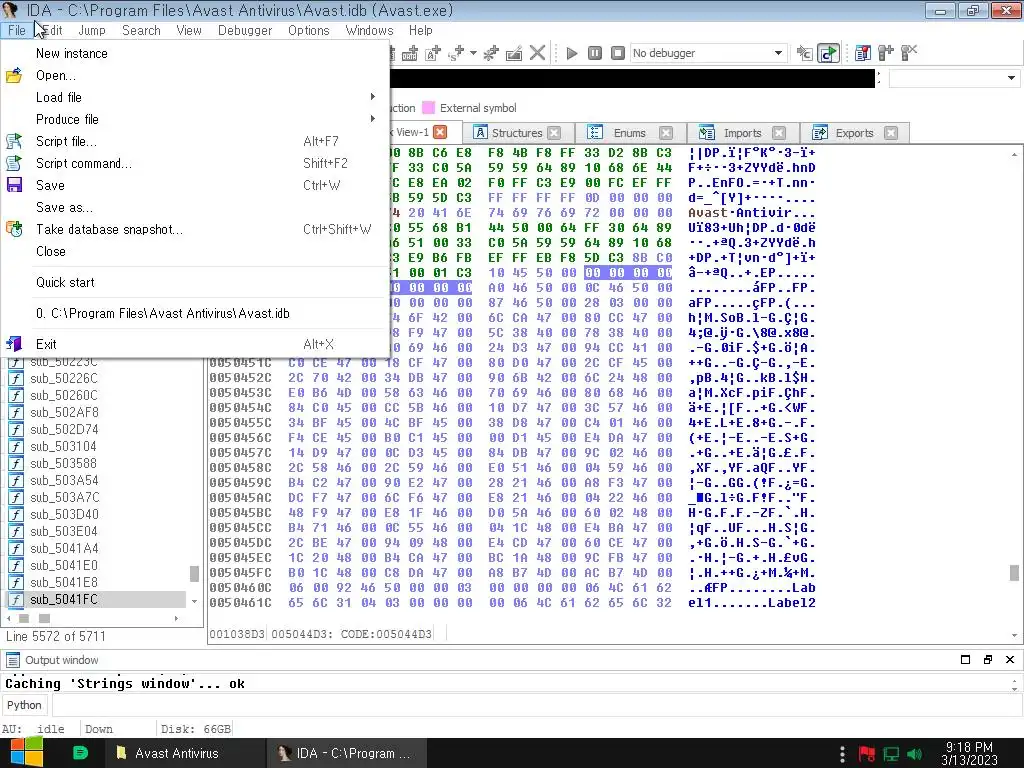Click the step into C toolbar icon
This screenshot has height=768, width=1024.
[x=805, y=53]
